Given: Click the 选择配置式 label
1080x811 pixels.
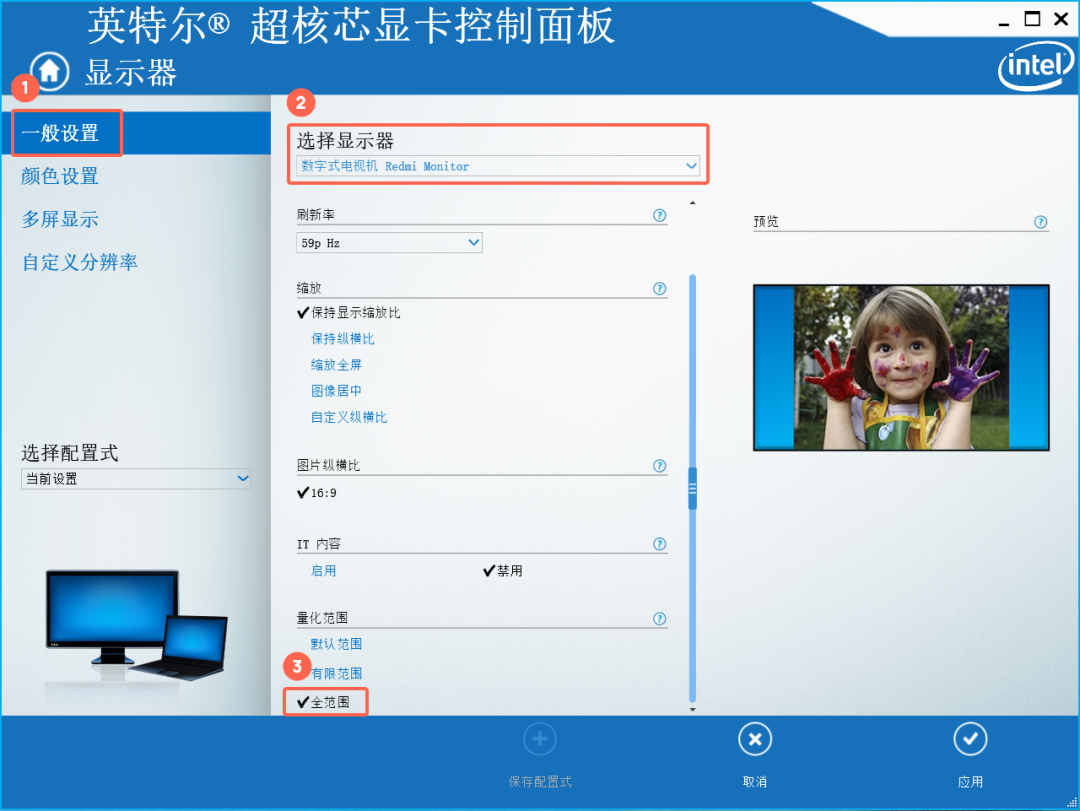Looking at the screenshot, I should pyautogui.click(x=70, y=453).
